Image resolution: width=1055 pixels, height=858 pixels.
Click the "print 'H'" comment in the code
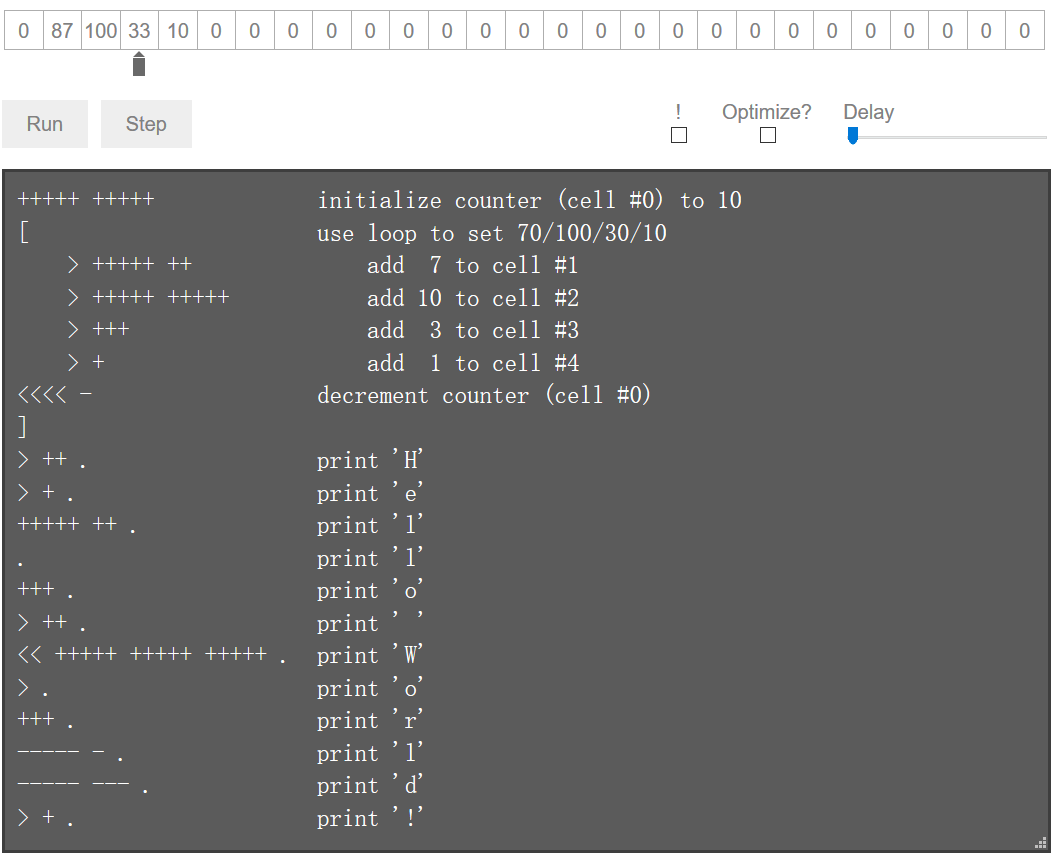(371, 461)
